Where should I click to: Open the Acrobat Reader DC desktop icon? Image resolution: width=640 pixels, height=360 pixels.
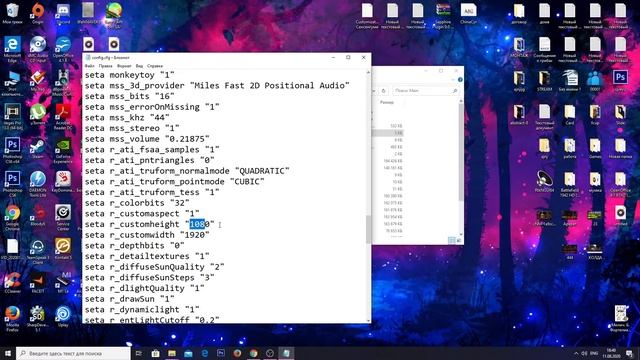[63, 117]
